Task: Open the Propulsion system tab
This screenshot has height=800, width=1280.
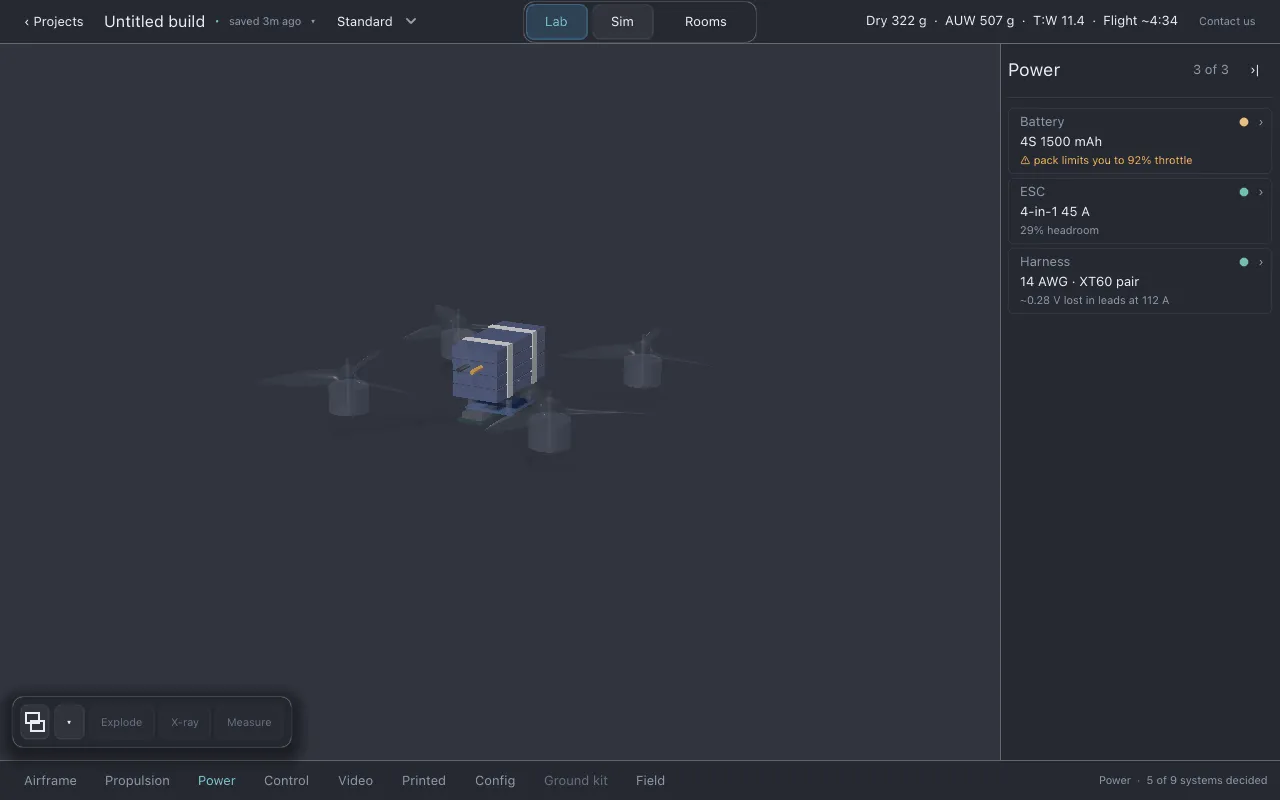Action: coord(137,780)
